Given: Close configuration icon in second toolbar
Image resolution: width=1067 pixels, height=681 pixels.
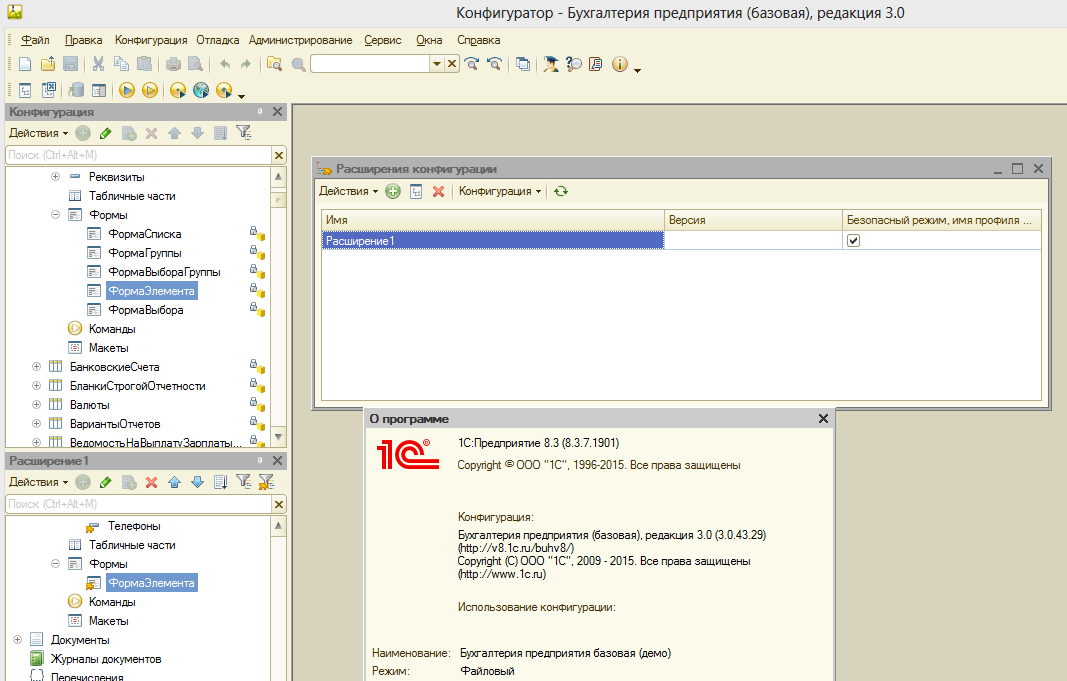Looking at the screenshot, I should 48,90.
